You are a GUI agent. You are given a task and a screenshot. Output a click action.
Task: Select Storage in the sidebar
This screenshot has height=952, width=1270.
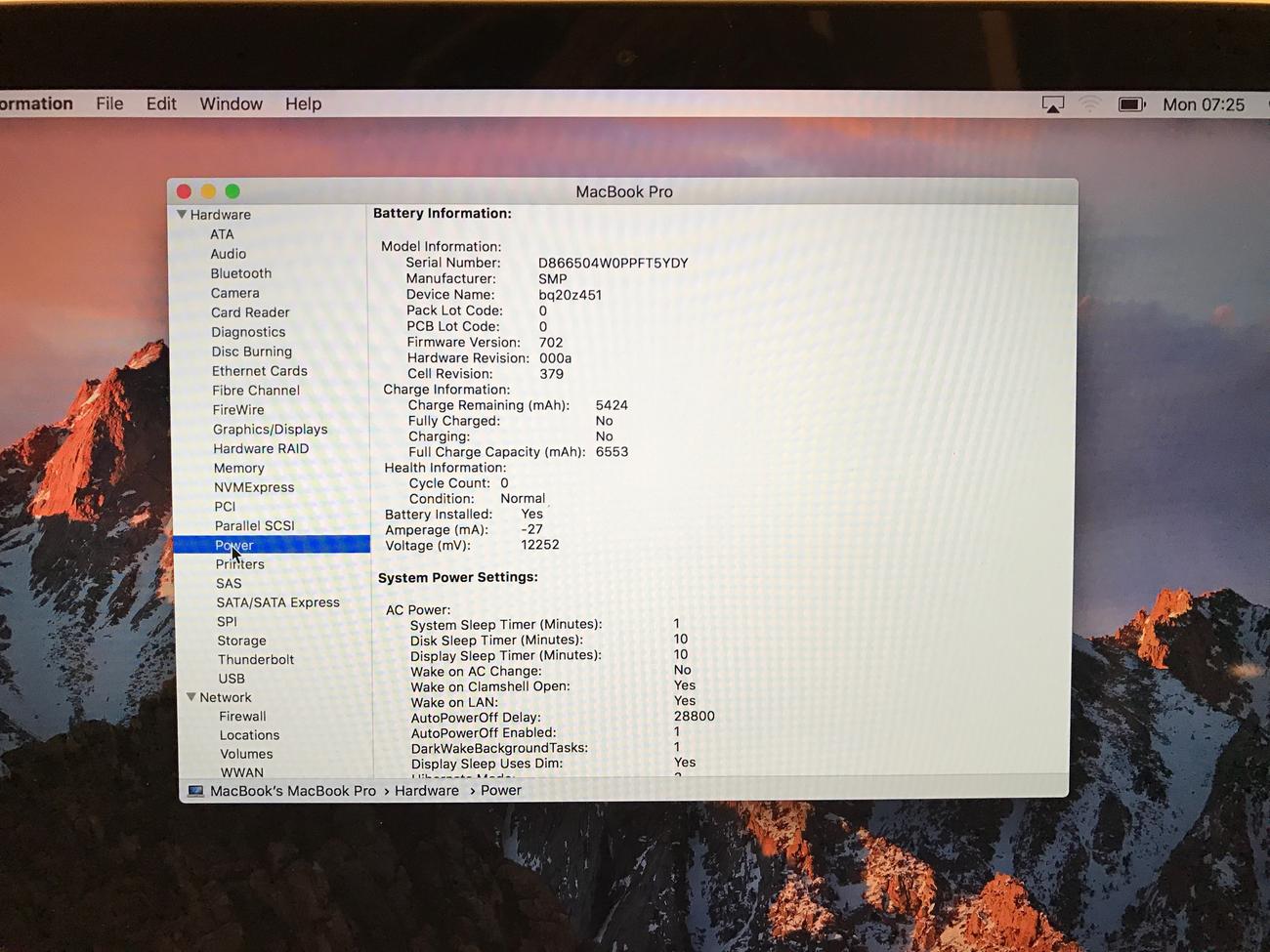(x=241, y=641)
